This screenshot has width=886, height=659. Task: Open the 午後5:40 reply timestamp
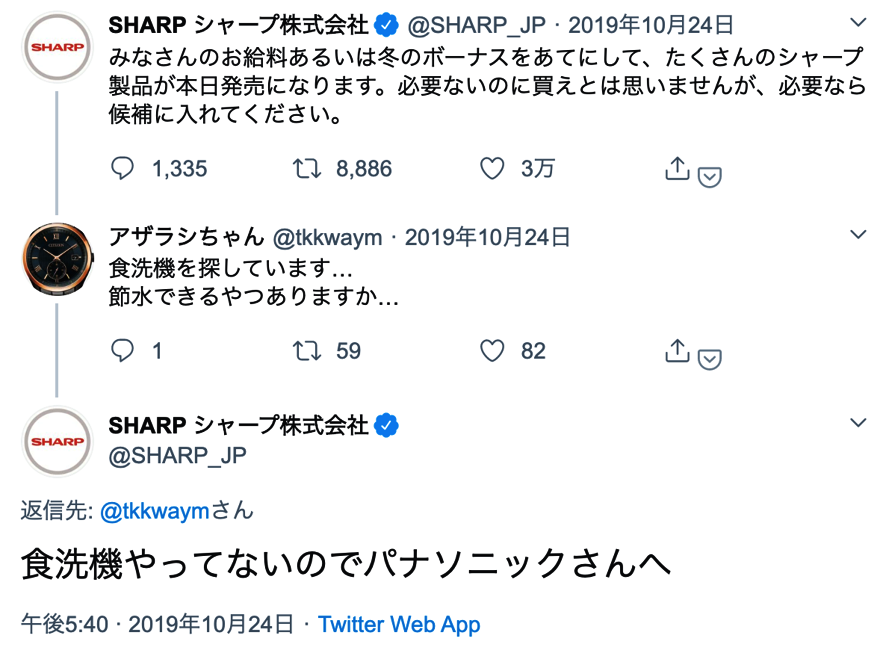pyautogui.click(x=64, y=625)
